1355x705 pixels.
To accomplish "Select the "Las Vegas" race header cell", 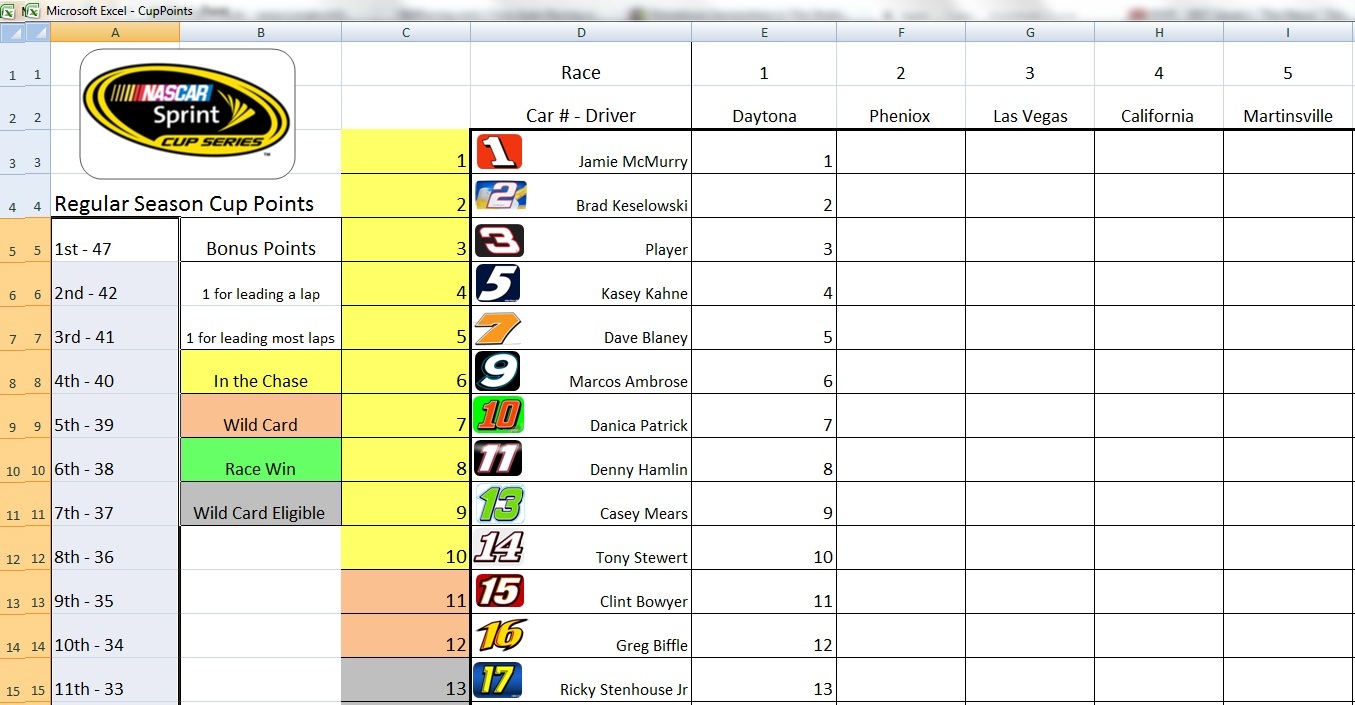I will click(x=1030, y=108).
